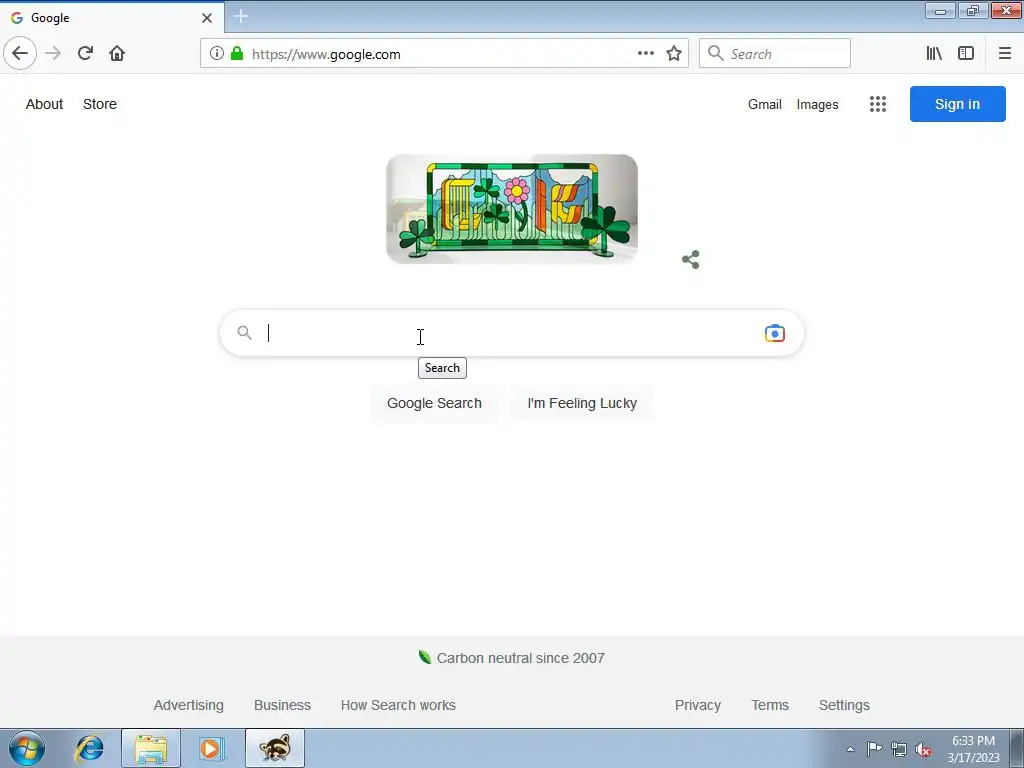Click into the toolbar Search box
The width and height of the screenshot is (1024, 768).
(x=775, y=54)
